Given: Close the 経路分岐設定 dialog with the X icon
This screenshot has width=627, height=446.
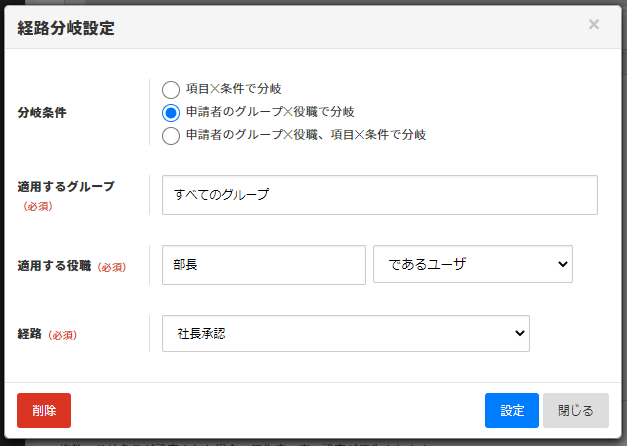Looking at the screenshot, I should pyautogui.click(x=594, y=25).
